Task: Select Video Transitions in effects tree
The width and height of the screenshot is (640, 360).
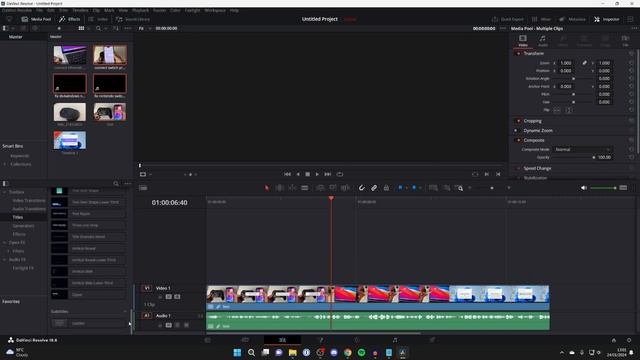Action: pyautogui.click(x=29, y=200)
